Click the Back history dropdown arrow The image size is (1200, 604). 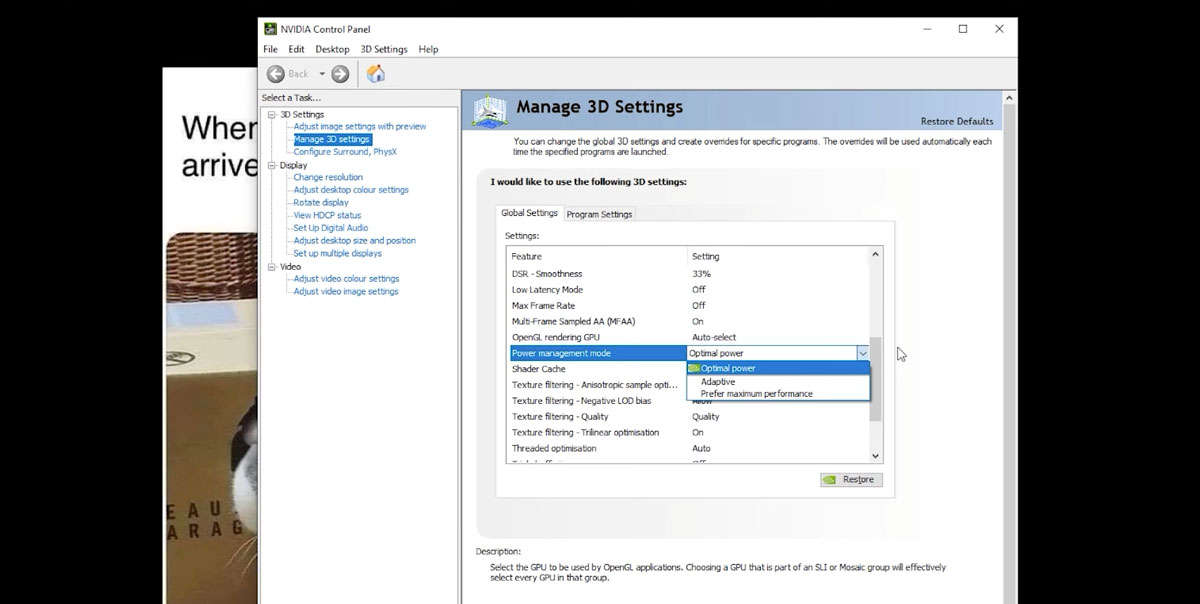[x=322, y=74]
